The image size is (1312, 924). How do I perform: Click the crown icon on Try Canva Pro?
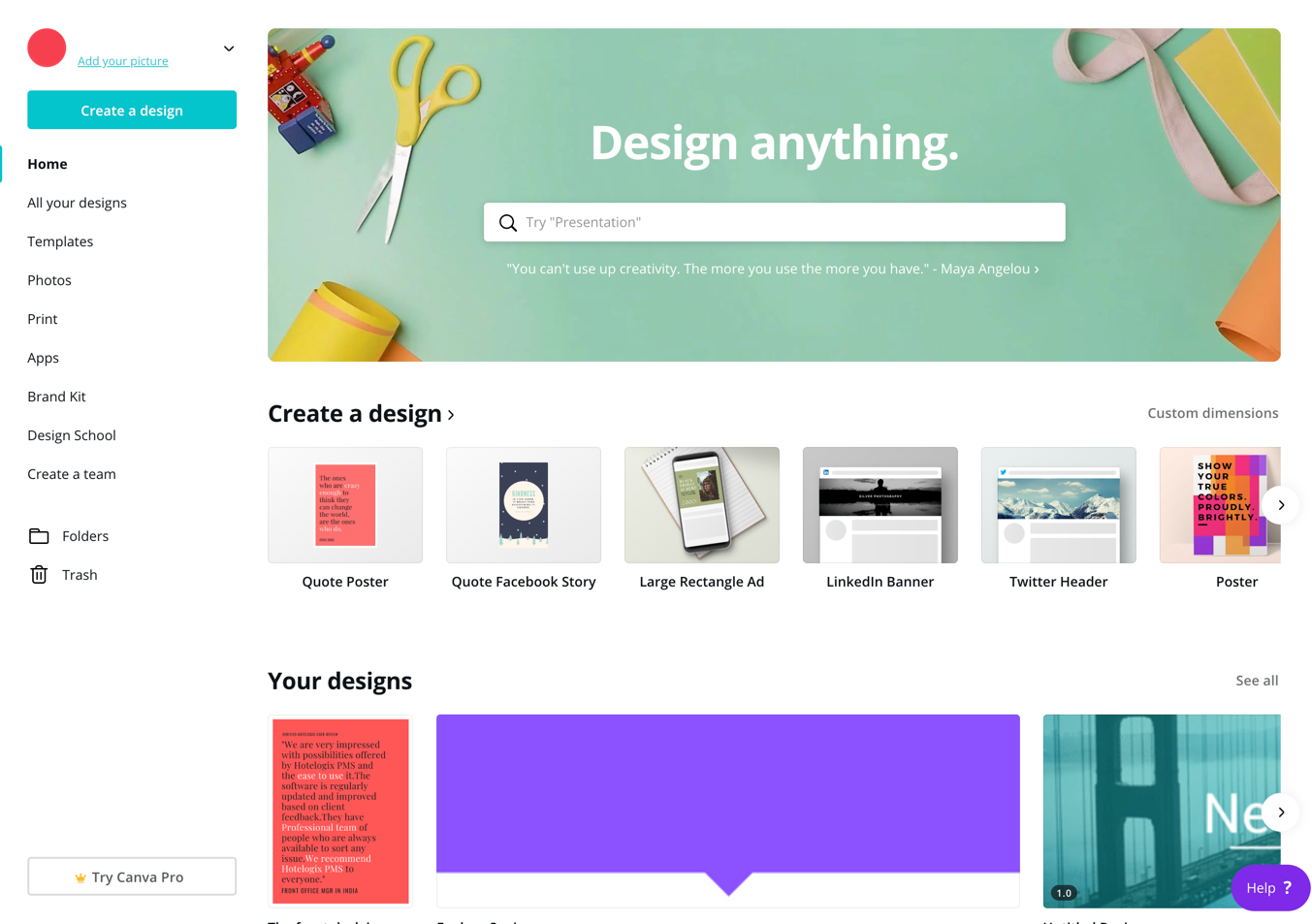point(80,877)
